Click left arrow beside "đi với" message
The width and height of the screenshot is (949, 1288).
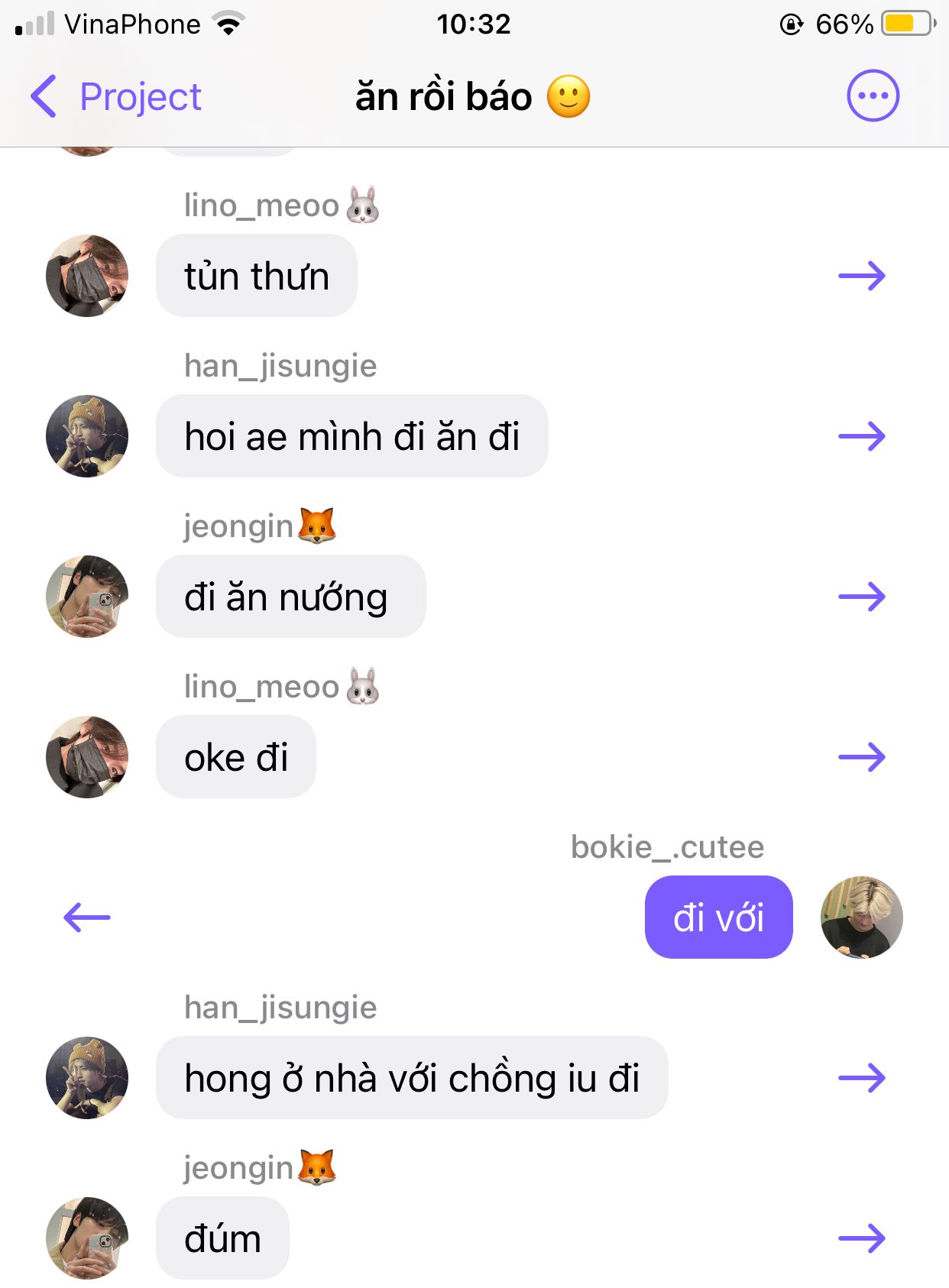pyautogui.click(x=87, y=917)
